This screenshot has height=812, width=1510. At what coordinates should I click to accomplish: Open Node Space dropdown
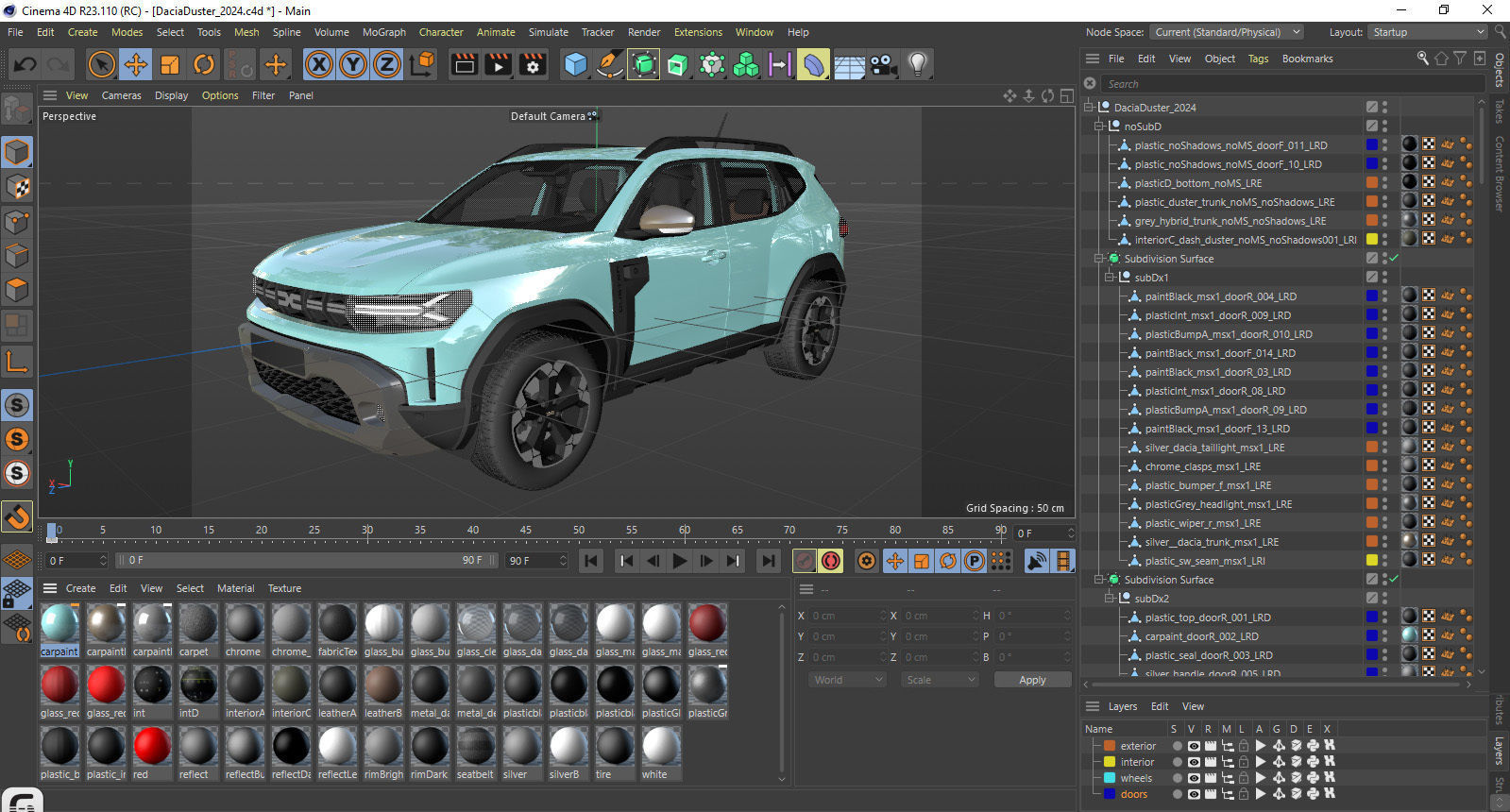pyautogui.click(x=1227, y=32)
